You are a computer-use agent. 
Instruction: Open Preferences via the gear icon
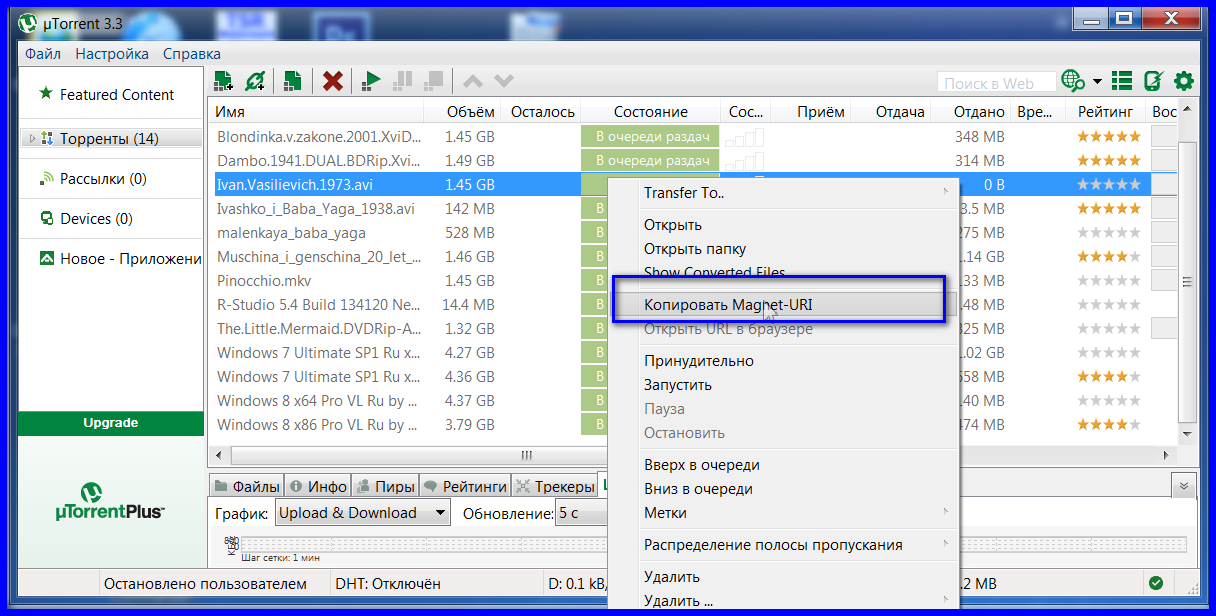pos(1184,81)
